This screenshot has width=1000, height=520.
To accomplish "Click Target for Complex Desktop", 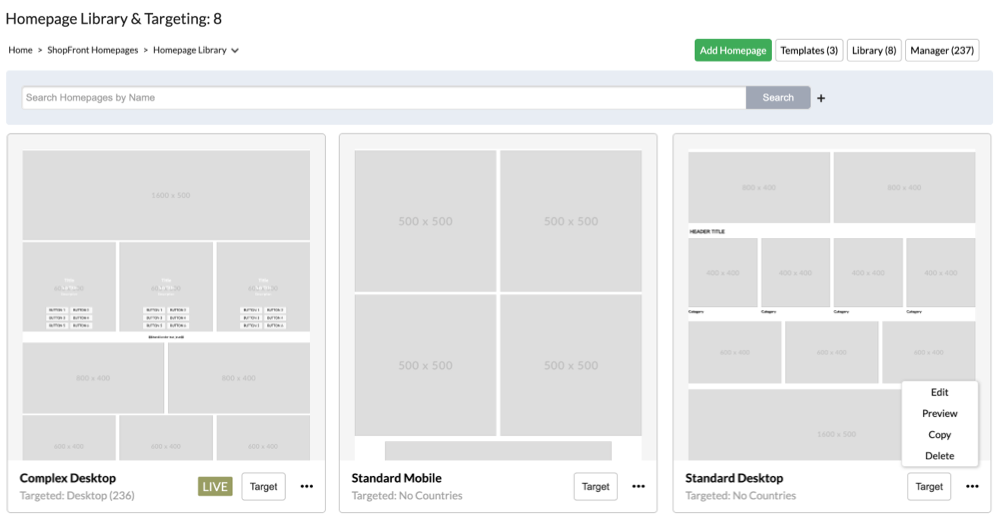I will click(x=263, y=486).
